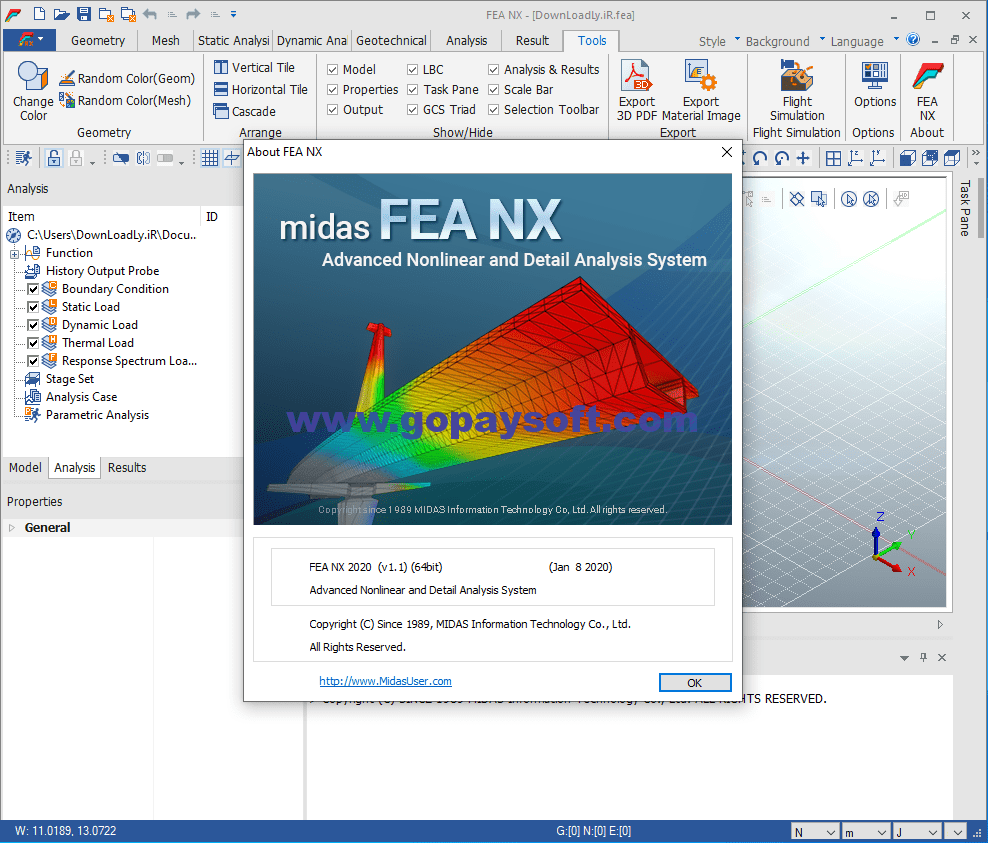Toggle the Scale Bar checkbox

(493, 89)
